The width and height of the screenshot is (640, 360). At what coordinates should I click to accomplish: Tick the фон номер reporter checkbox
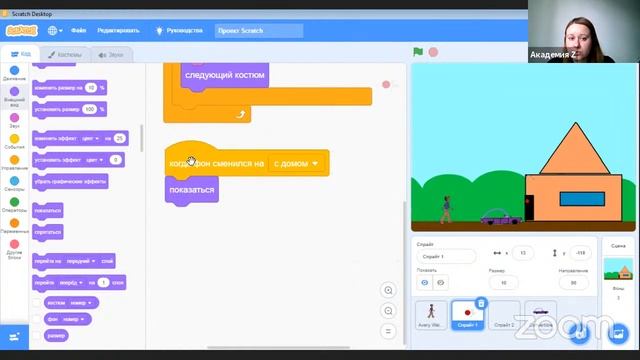tap(37, 319)
